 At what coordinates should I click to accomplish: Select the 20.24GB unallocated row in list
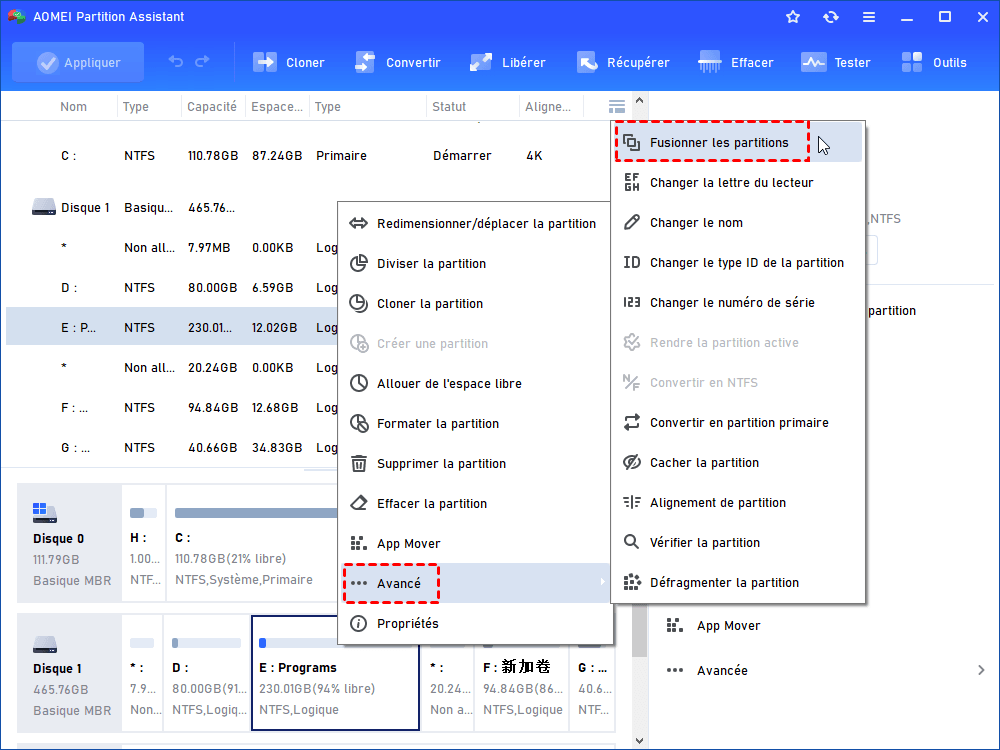[x=172, y=368]
